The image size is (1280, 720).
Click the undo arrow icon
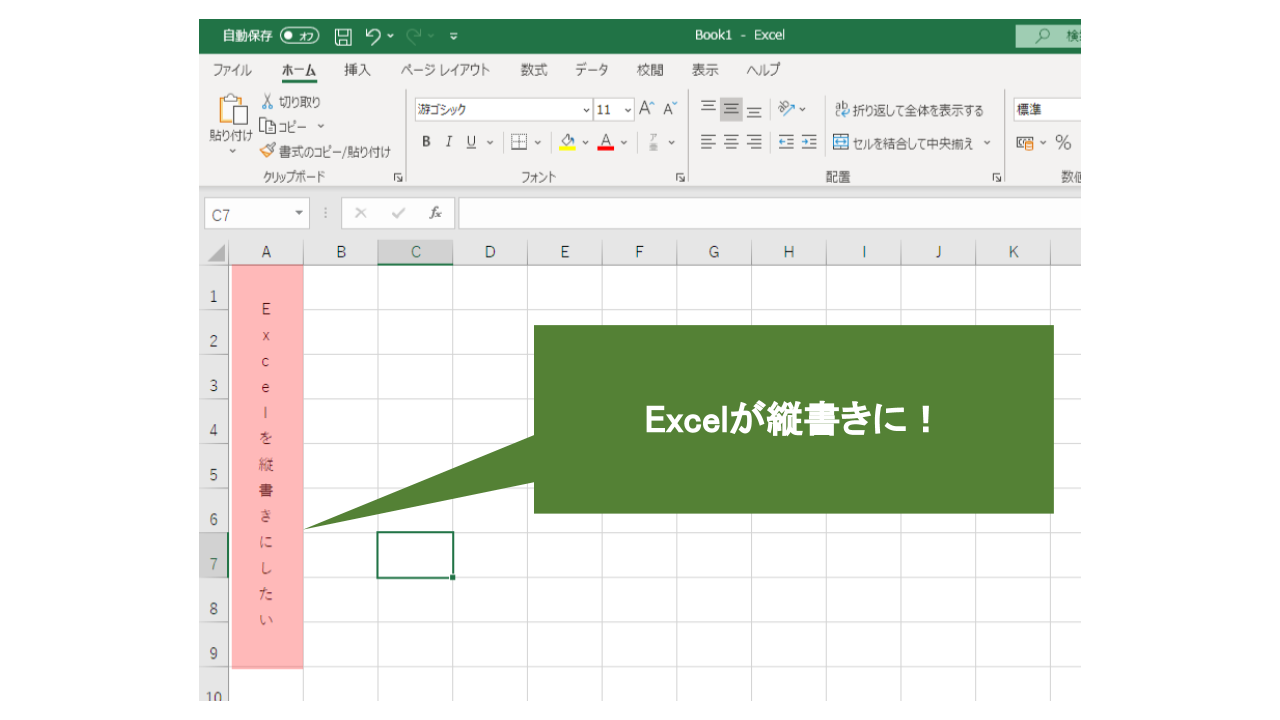coord(373,35)
